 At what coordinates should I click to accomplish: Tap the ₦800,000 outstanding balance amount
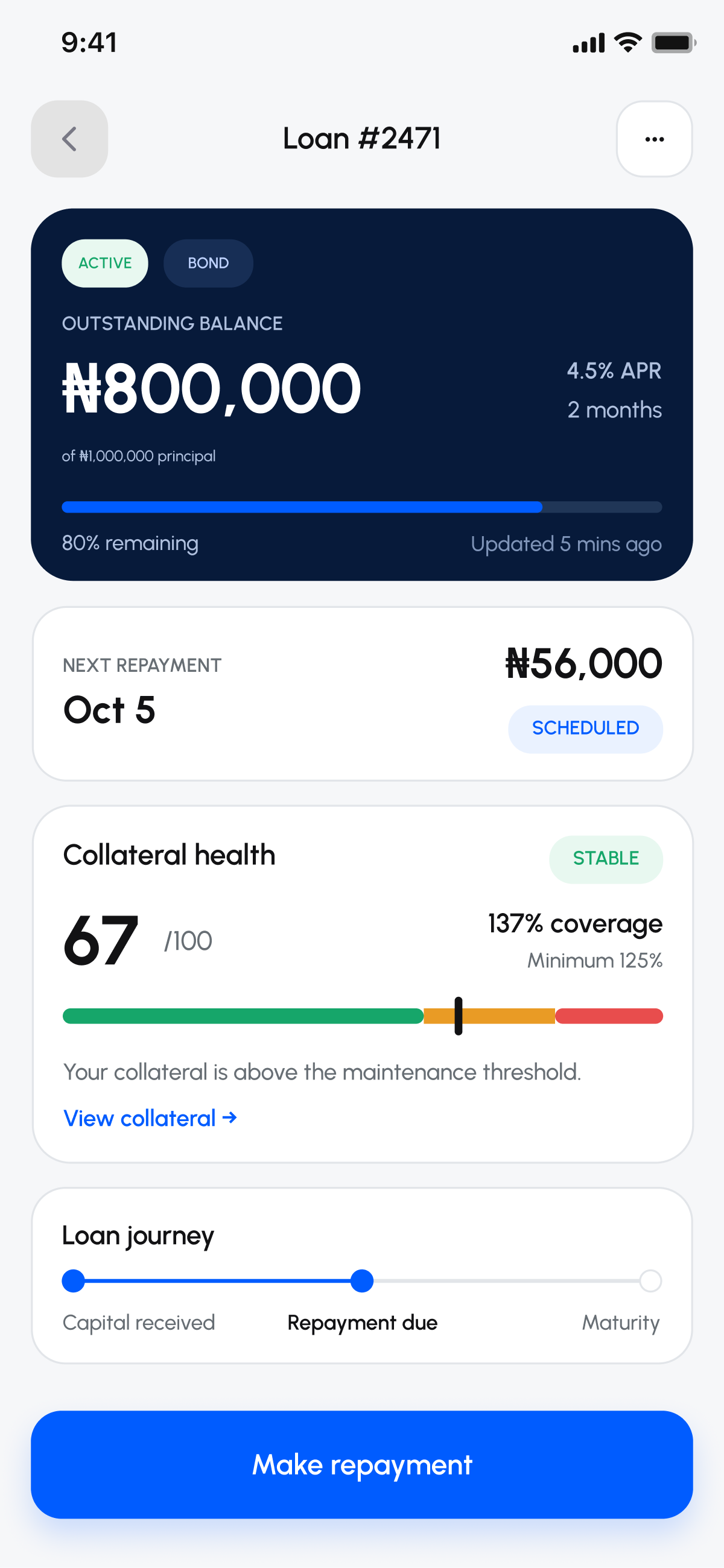pos(211,388)
